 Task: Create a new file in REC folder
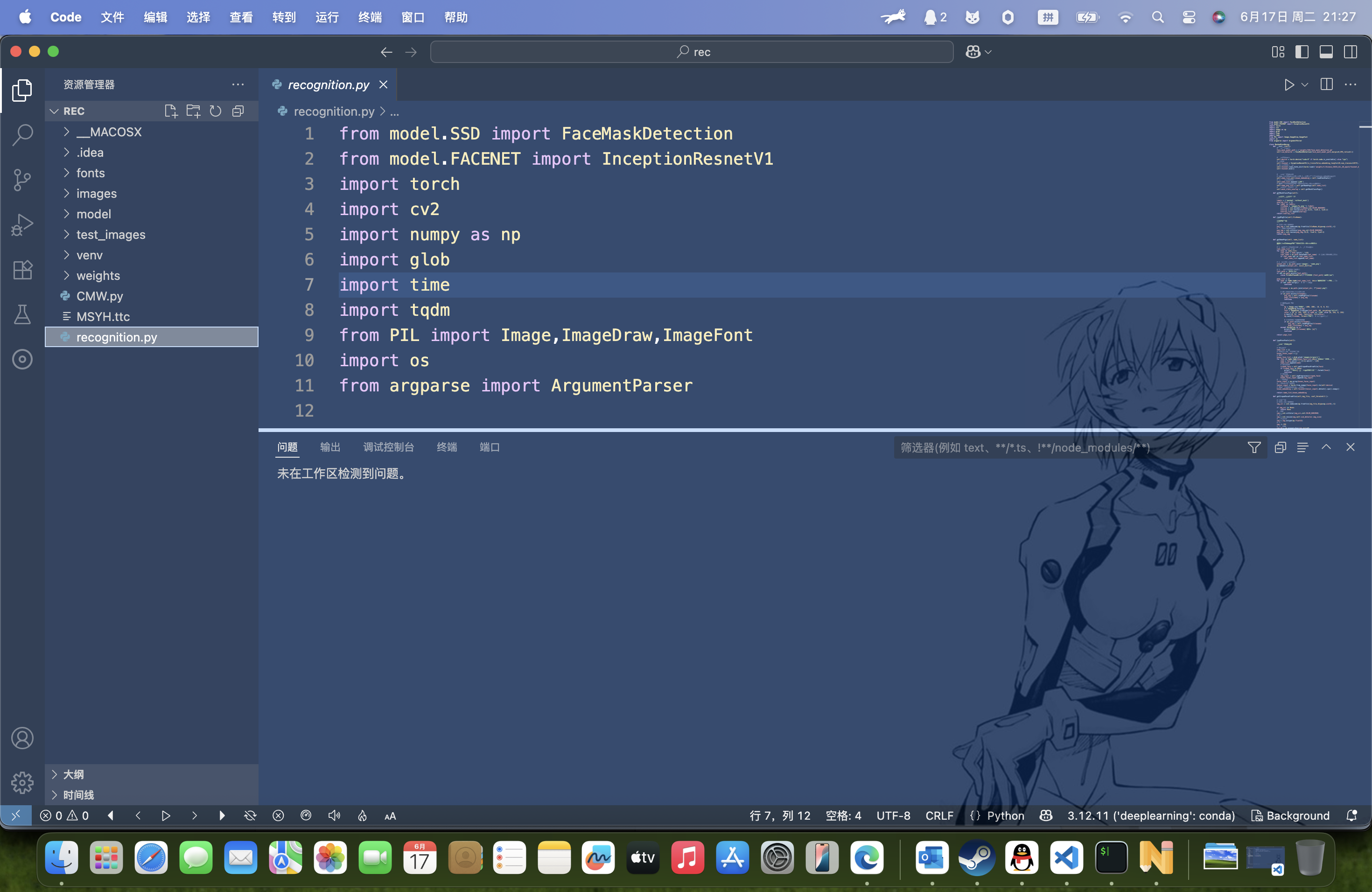pyautogui.click(x=171, y=111)
